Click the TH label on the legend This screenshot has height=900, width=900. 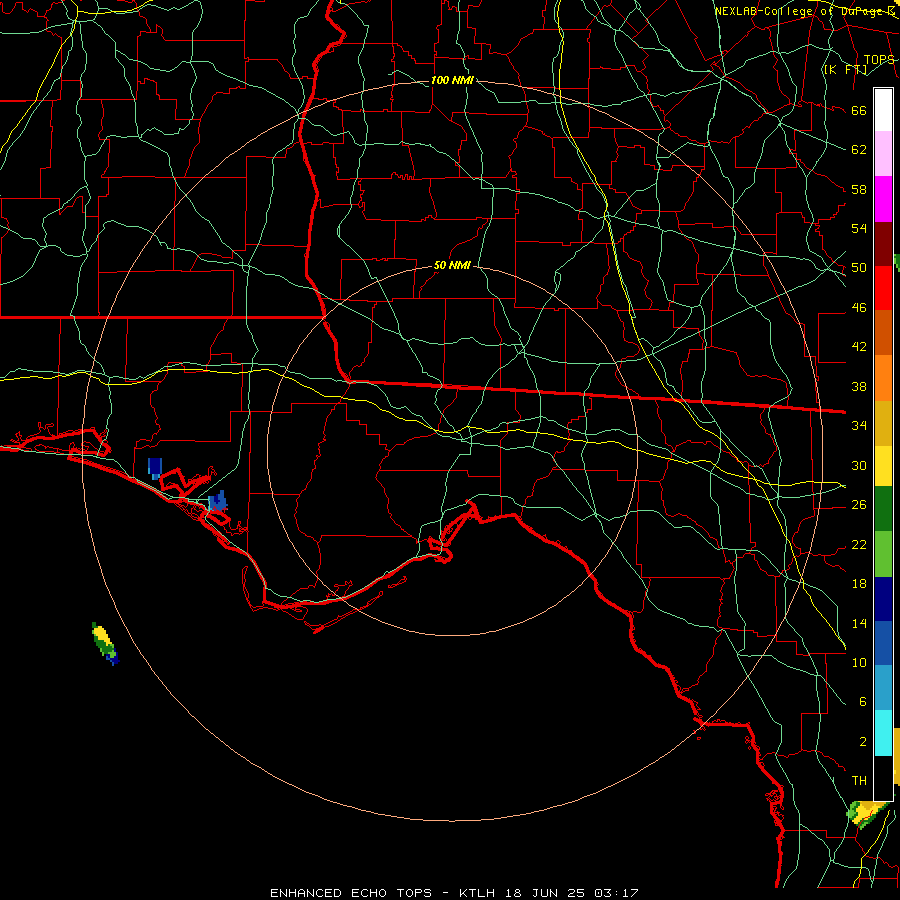859,781
